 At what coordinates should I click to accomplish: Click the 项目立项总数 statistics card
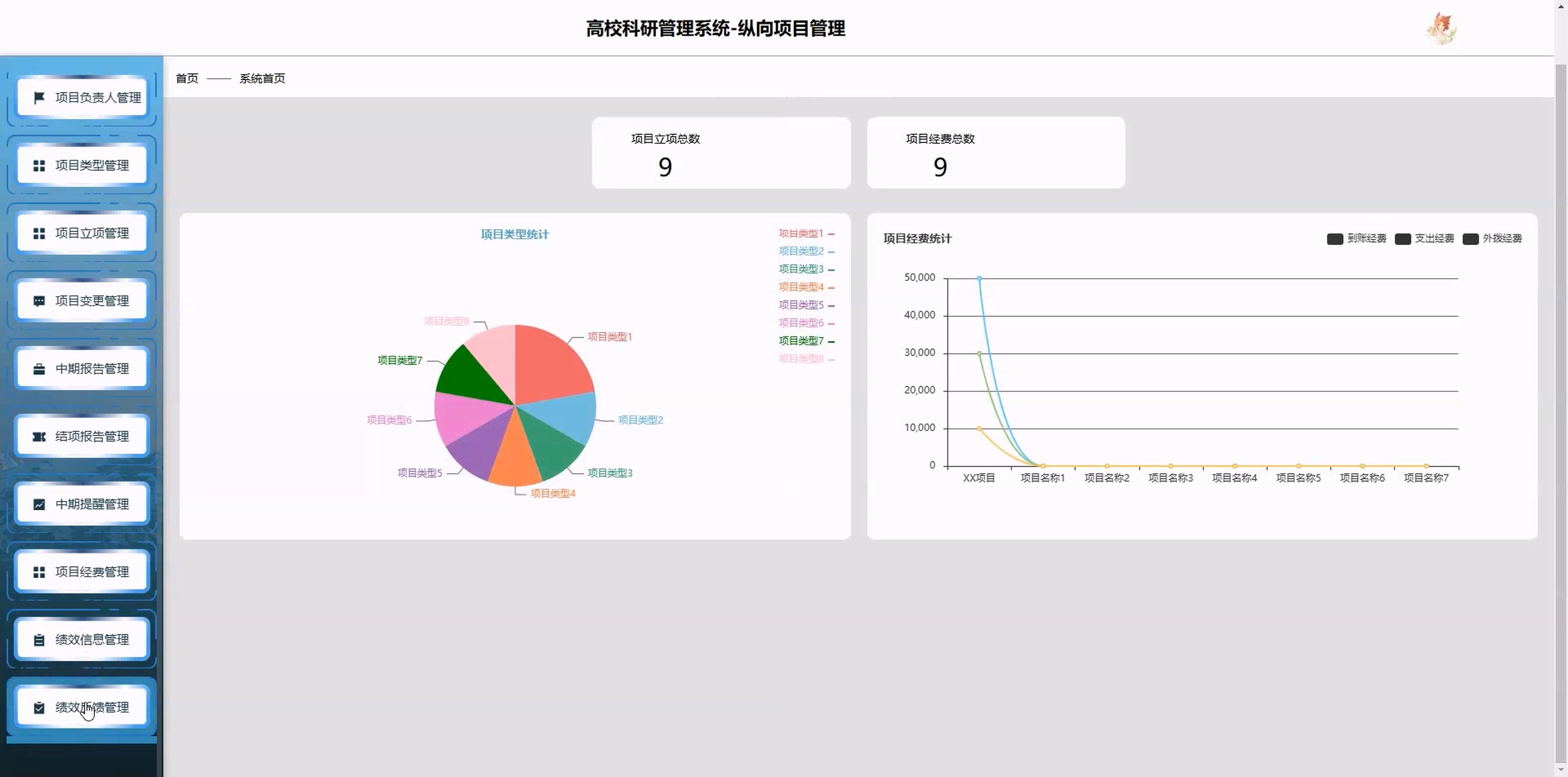[721, 153]
